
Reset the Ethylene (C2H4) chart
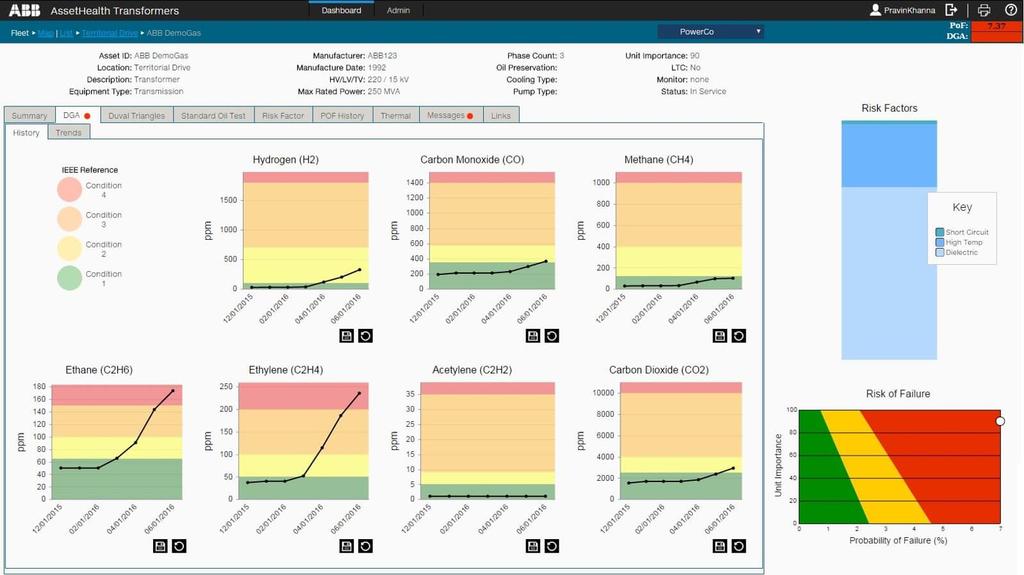(x=366, y=546)
